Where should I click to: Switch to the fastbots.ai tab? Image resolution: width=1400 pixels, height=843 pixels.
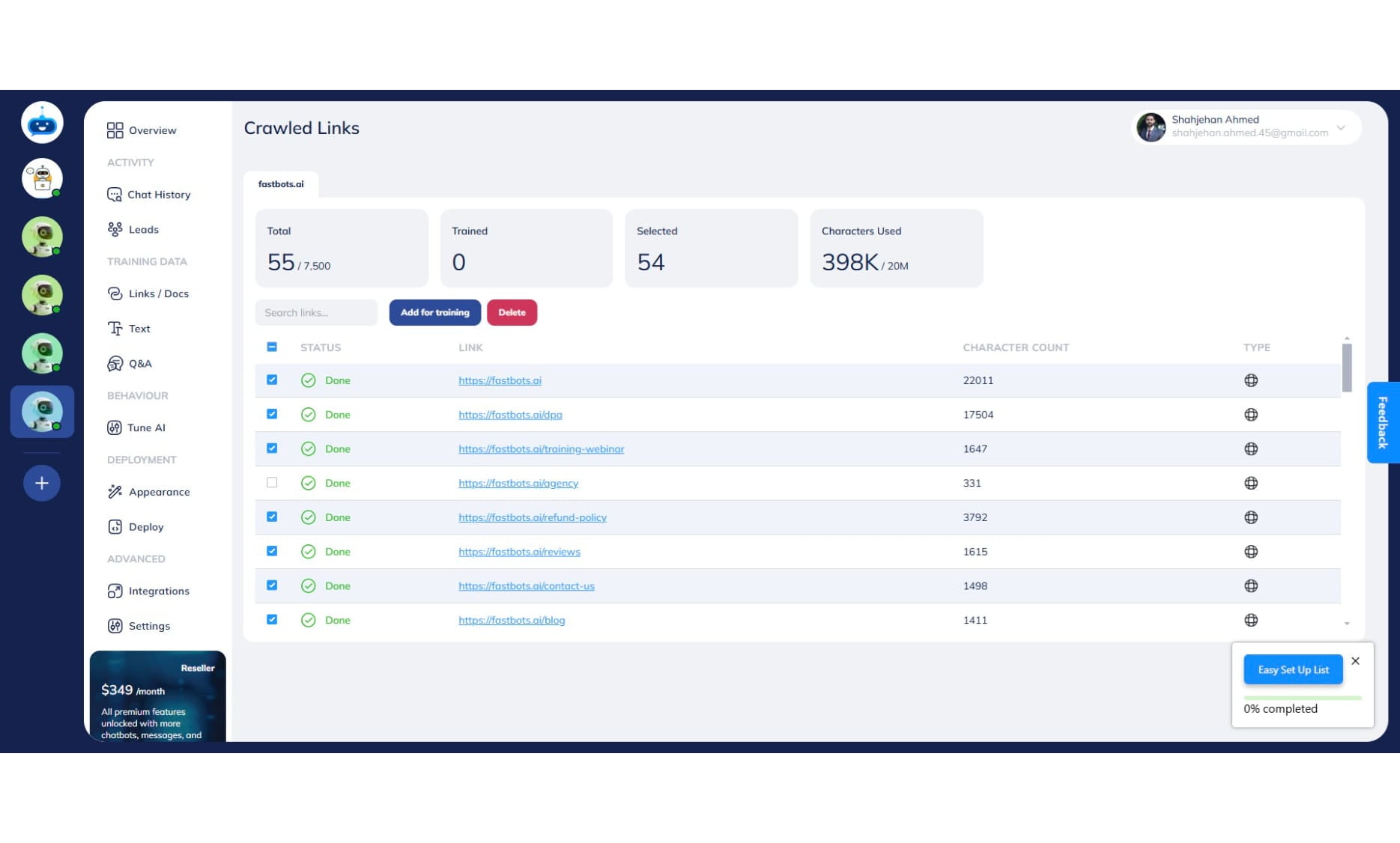[x=281, y=183]
